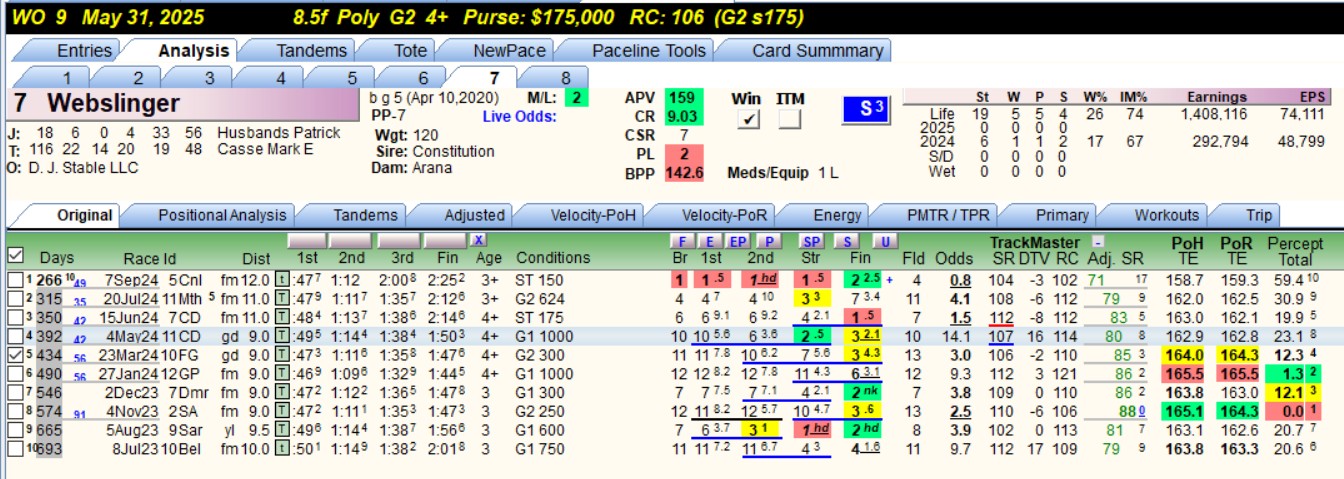Viewport: 1344px width, 479px height.
Task: Check the ITM checkbox
Action: (x=790, y=119)
